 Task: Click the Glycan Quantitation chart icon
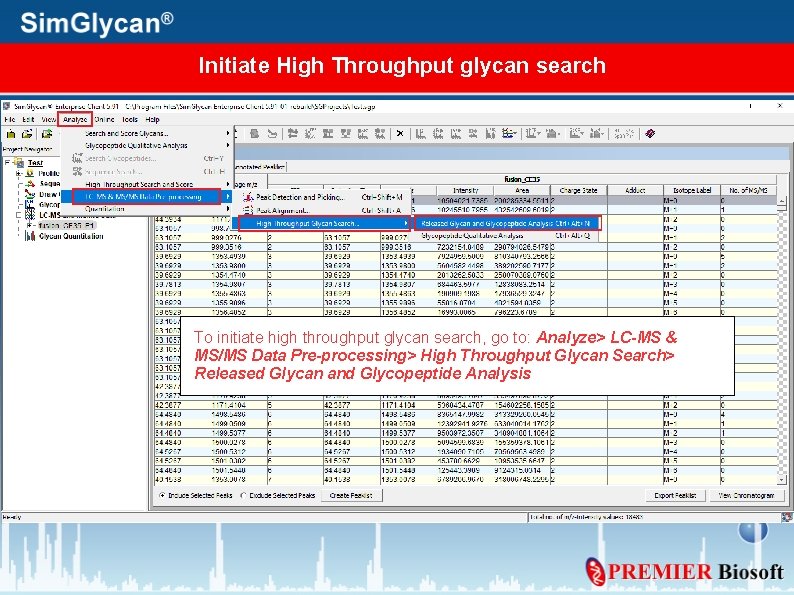(x=30, y=236)
